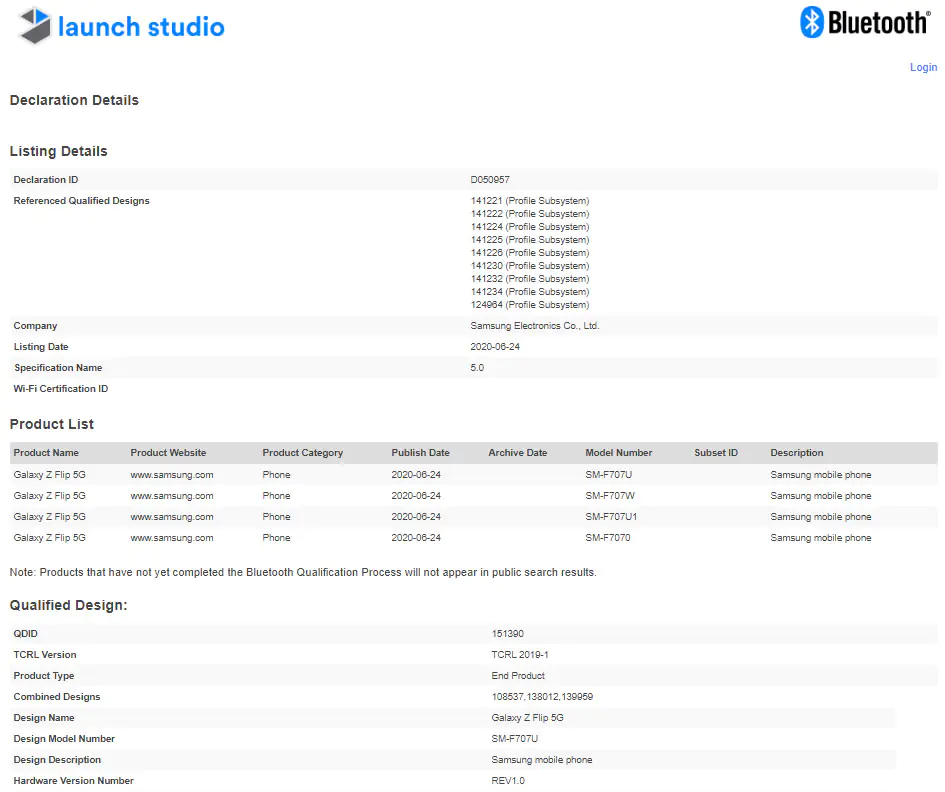Click the Product Website column header
The image size is (945, 792).
tap(168, 453)
